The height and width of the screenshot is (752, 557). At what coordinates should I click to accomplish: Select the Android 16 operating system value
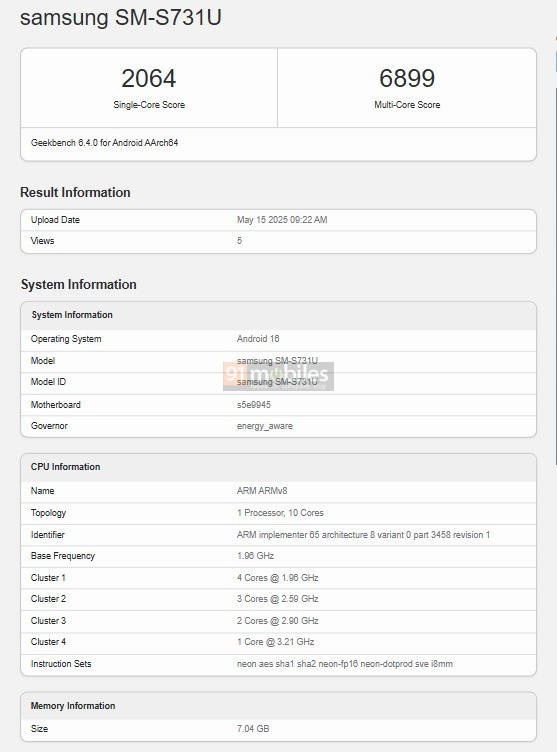click(x=258, y=339)
